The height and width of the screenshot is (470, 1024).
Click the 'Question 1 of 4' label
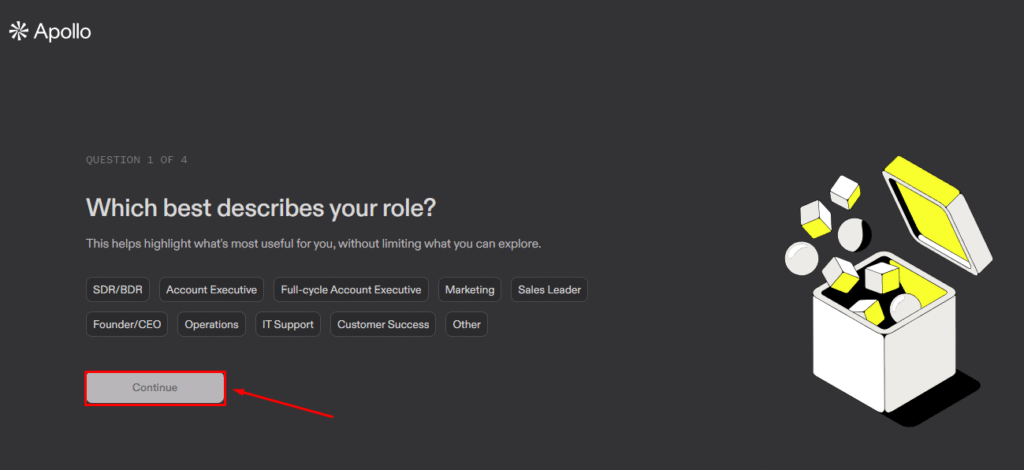[x=136, y=160]
